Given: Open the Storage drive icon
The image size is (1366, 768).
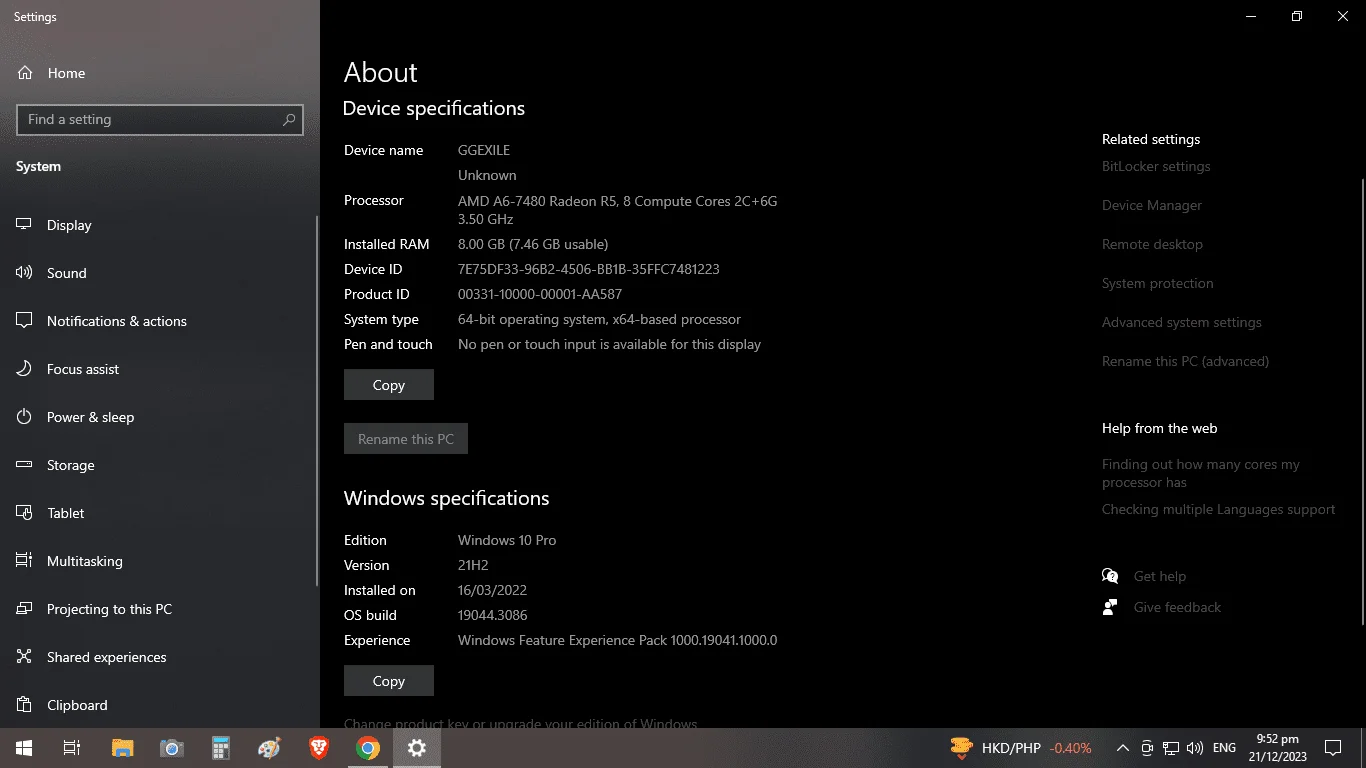Looking at the screenshot, I should coord(25,465).
